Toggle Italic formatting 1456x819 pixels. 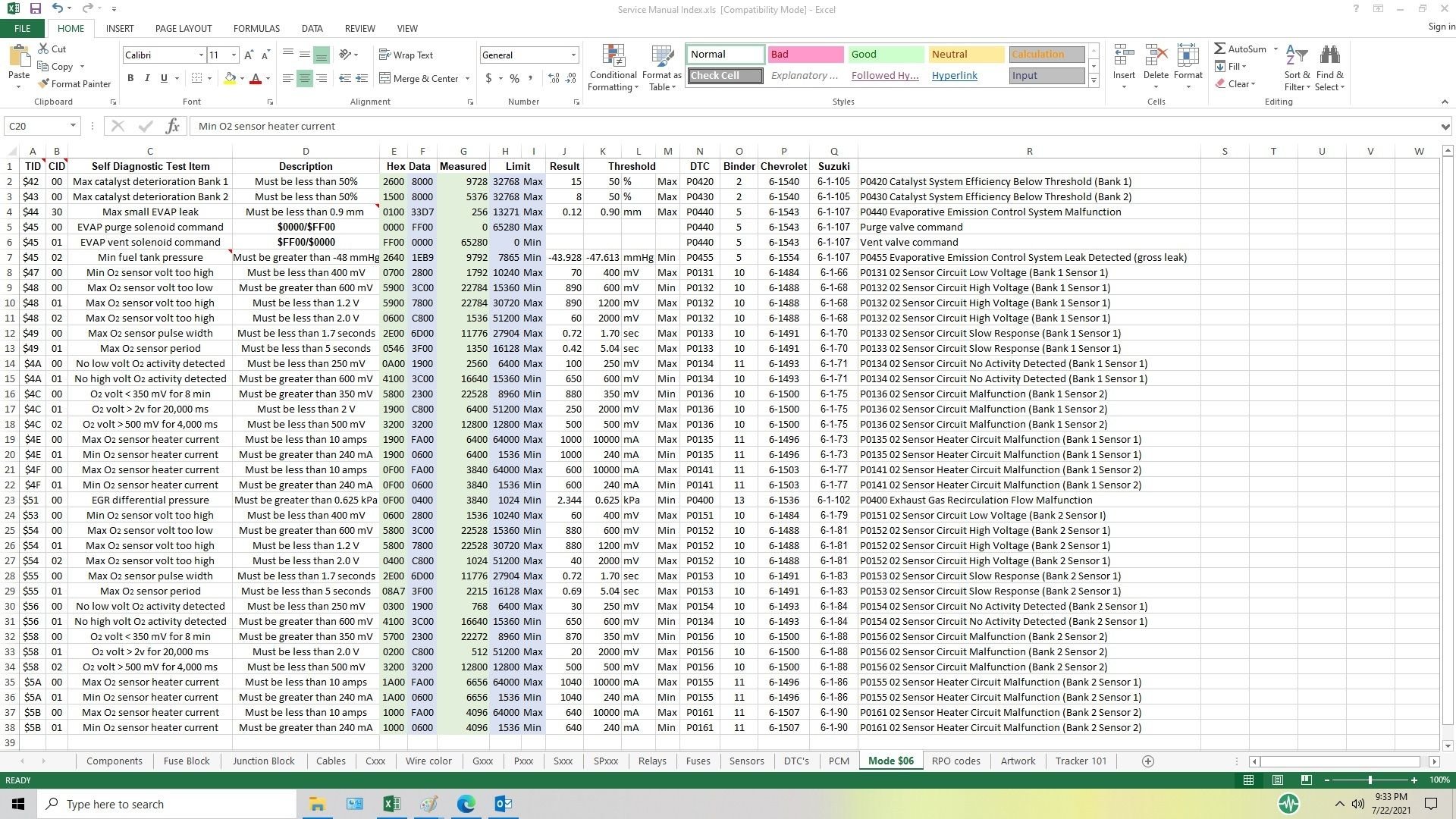coord(147,78)
